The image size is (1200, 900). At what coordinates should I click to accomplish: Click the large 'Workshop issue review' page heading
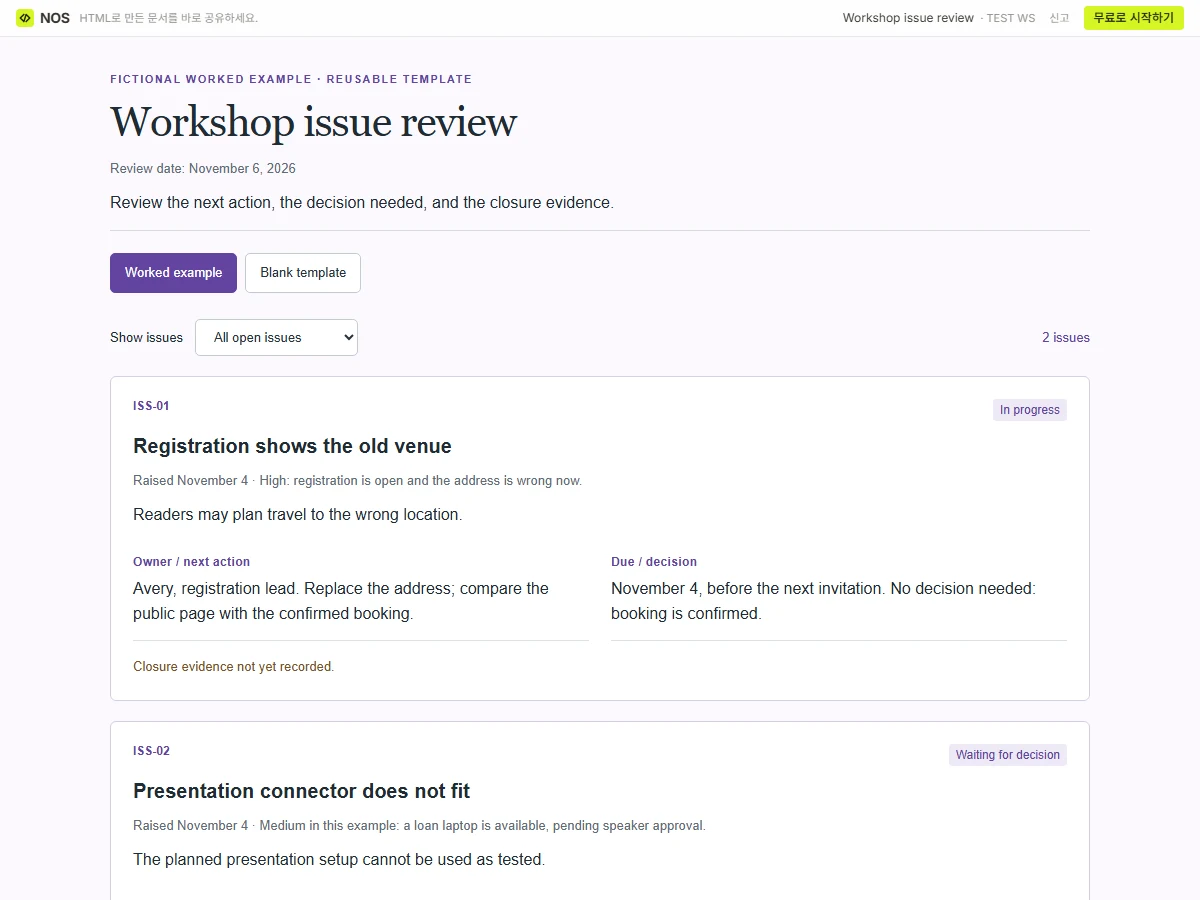point(313,122)
